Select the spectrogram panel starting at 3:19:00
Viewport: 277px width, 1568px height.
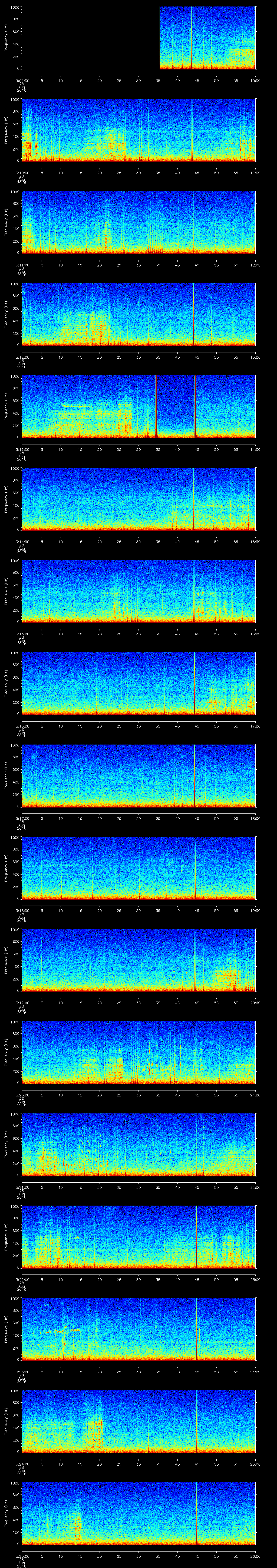tap(139, 960)
